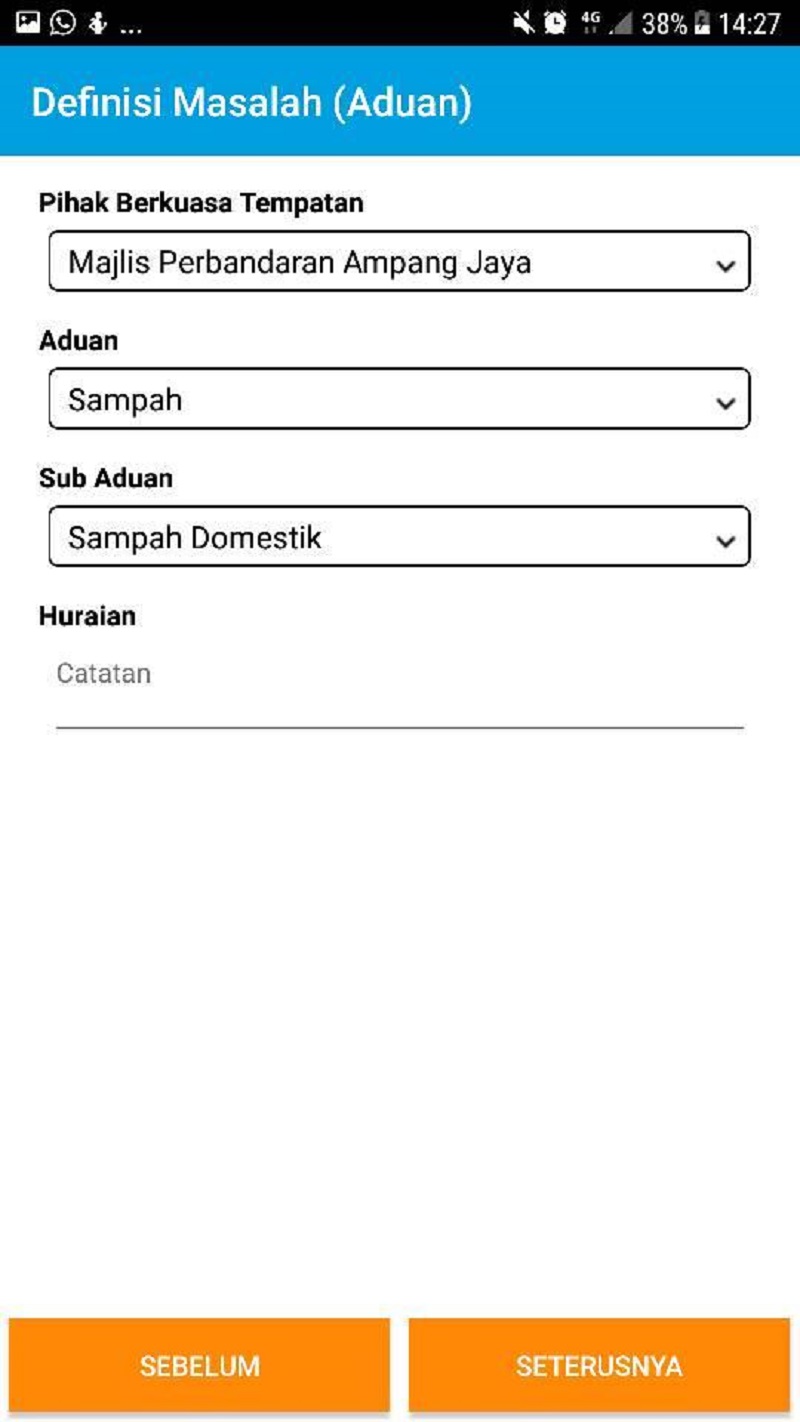Tap the SEBELUM button
Screen dimensions: 800x1422
(200, 1364)
